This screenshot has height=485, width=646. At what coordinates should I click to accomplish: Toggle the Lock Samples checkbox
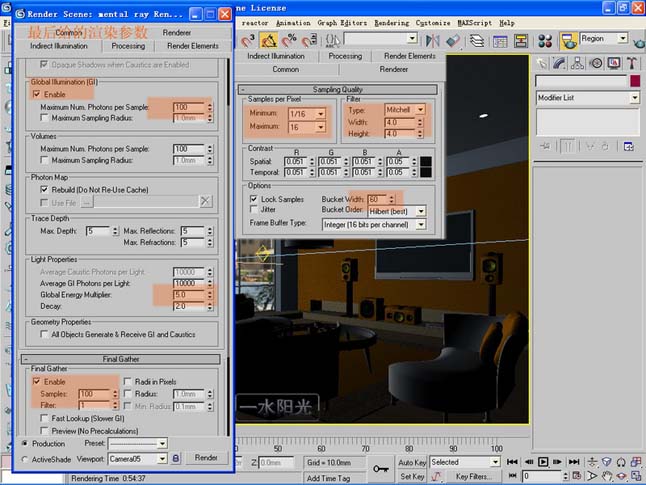tap(254, 199)
